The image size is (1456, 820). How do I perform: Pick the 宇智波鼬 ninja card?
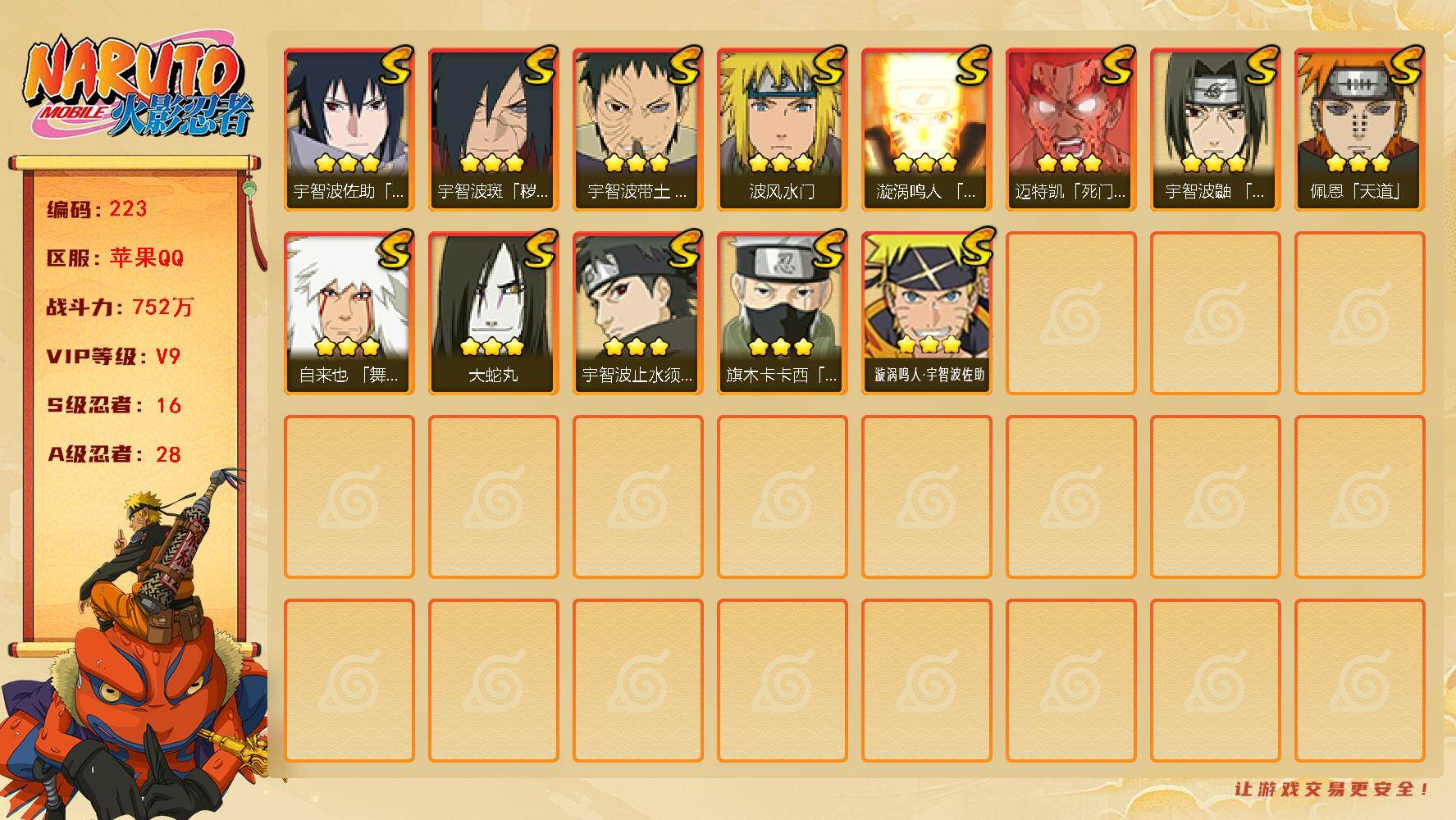click(x=1215, y=130)
